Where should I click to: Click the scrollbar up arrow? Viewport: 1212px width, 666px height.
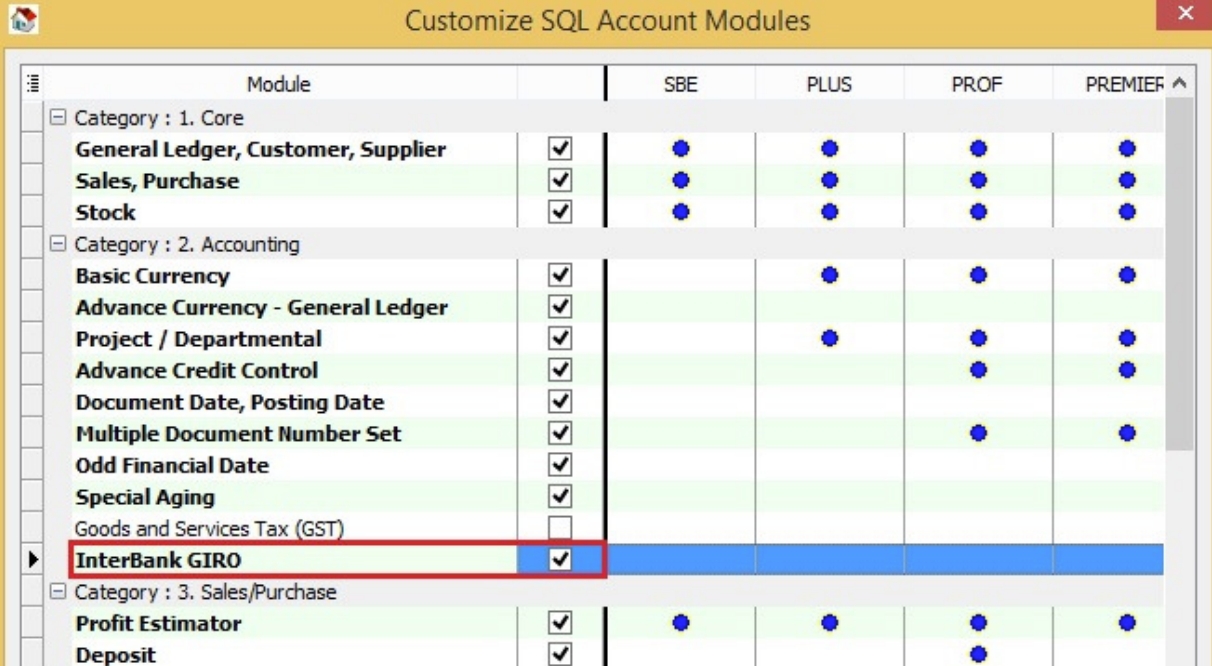[x=1178, y=85]
